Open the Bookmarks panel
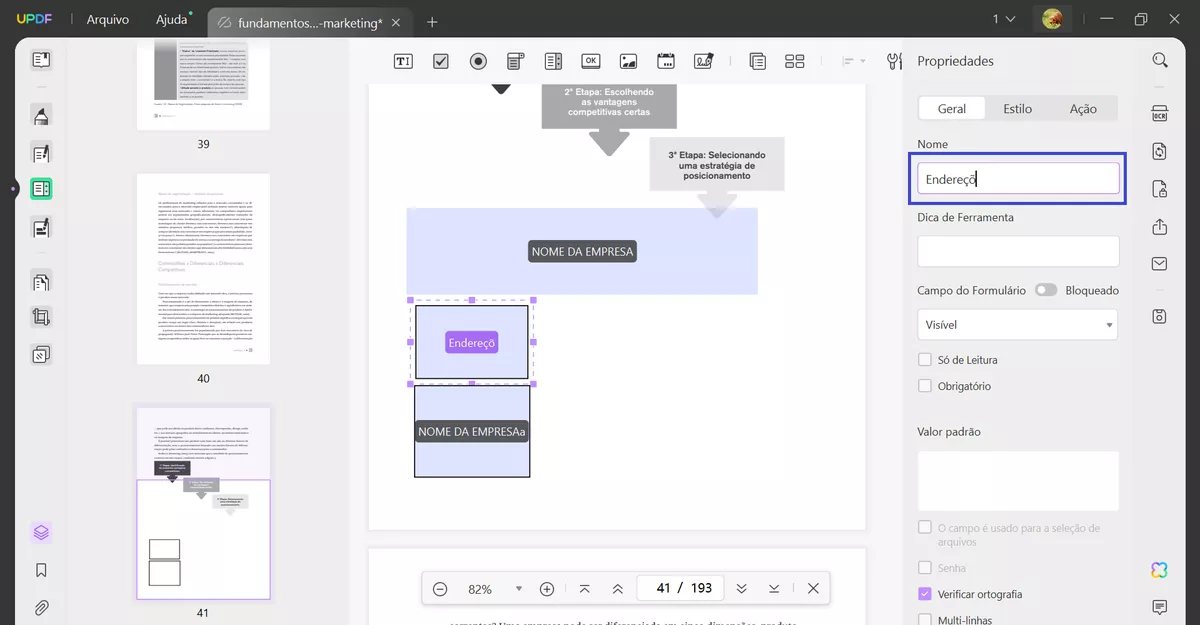This screenshot has width=1200, height=625. click(x=41, y=570)
